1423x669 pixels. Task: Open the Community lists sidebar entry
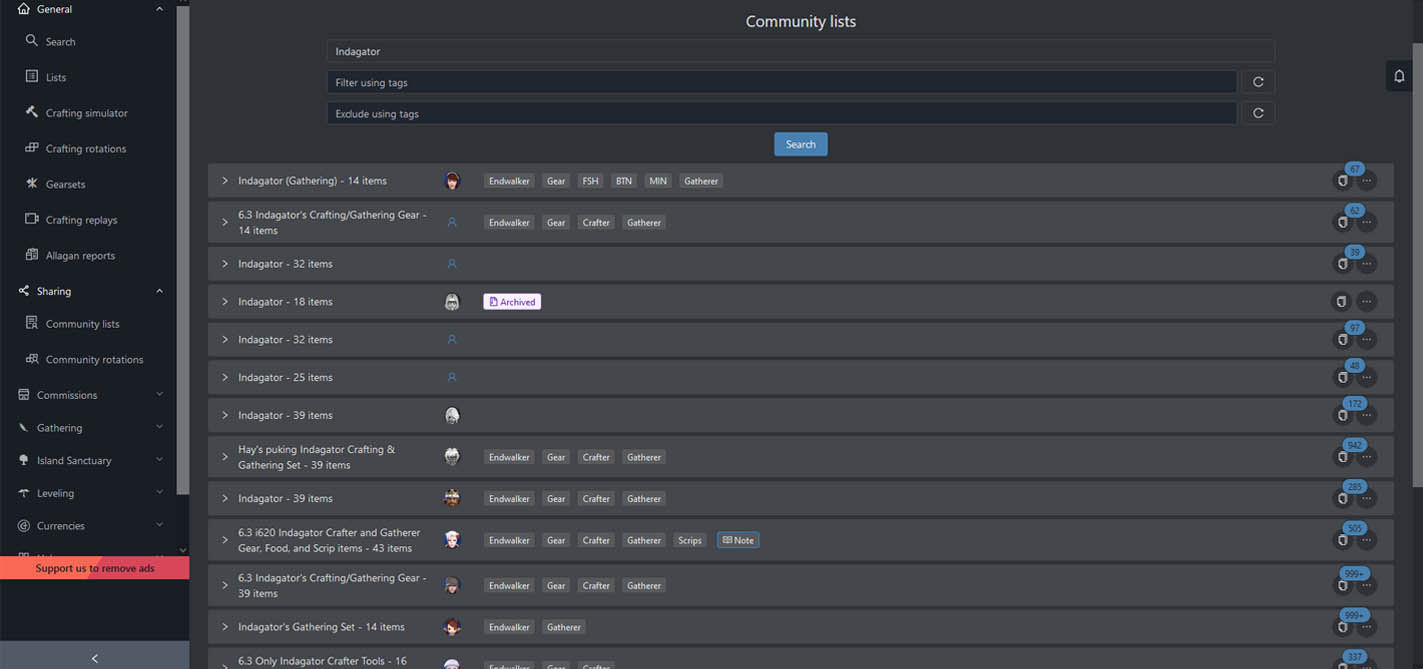coord(83,323)
